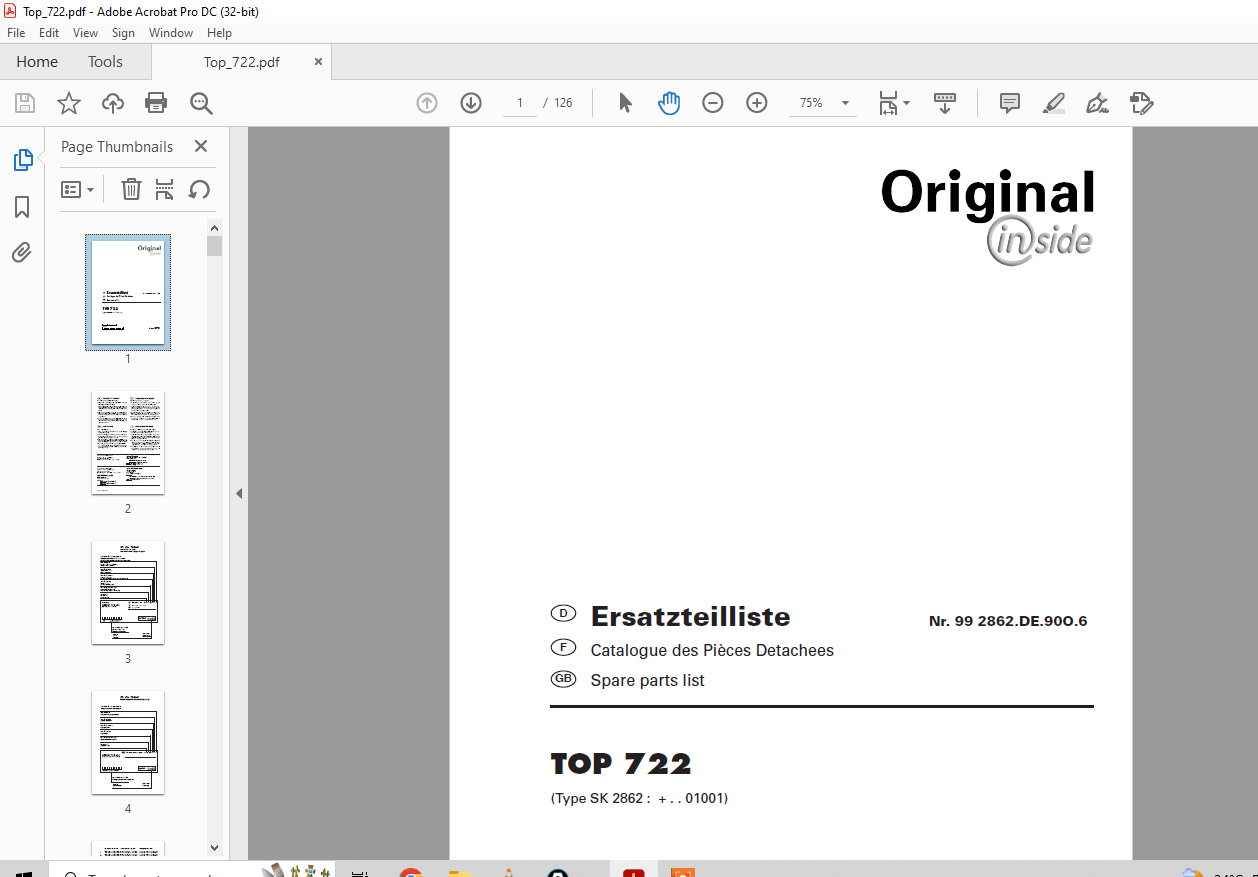The image size is (1258, 877).
Task: Click the print pages icon in thumbnails panel
Action: point(165,189)
